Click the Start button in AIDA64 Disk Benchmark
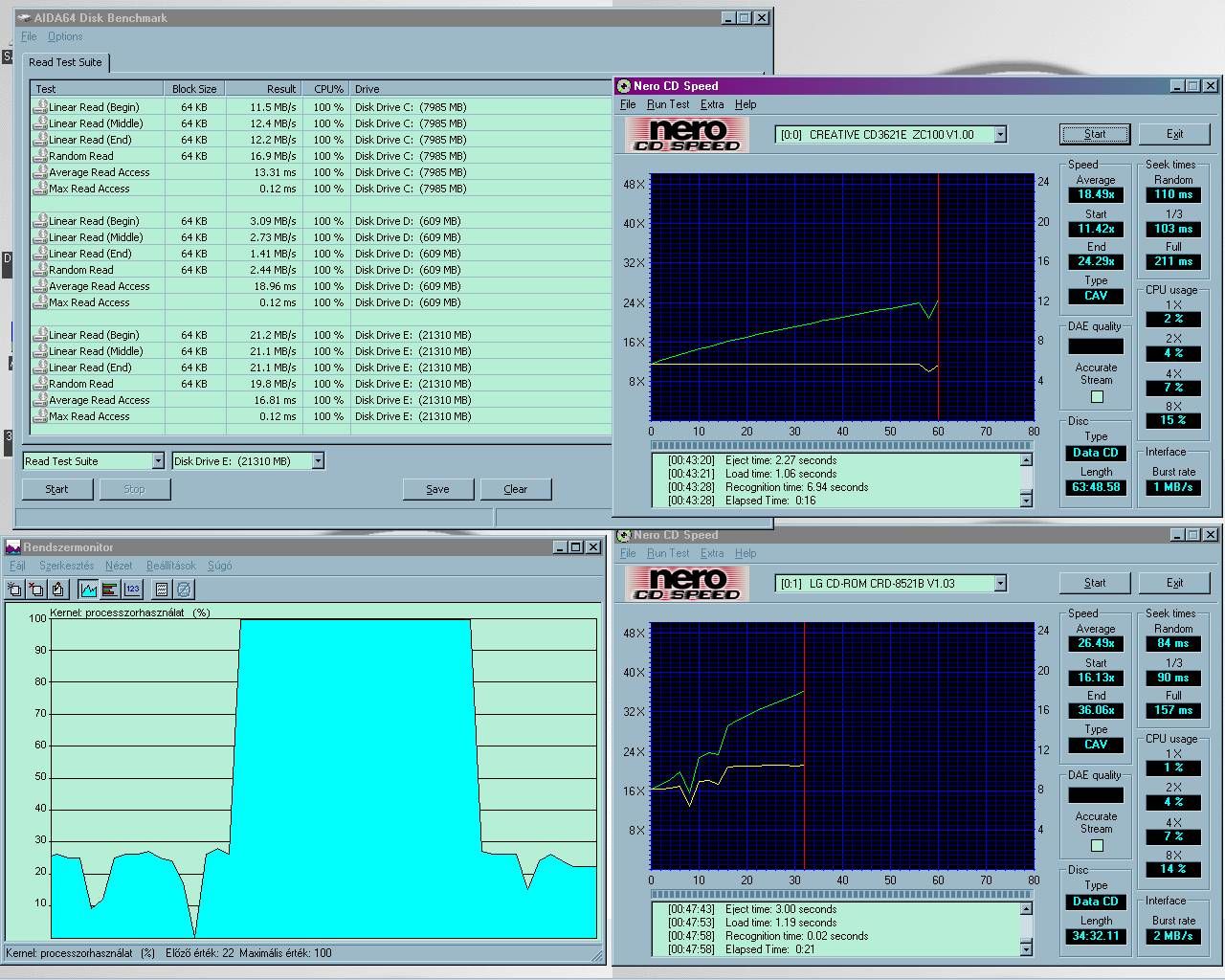The image size is (1225, 980). click(56, 489)
